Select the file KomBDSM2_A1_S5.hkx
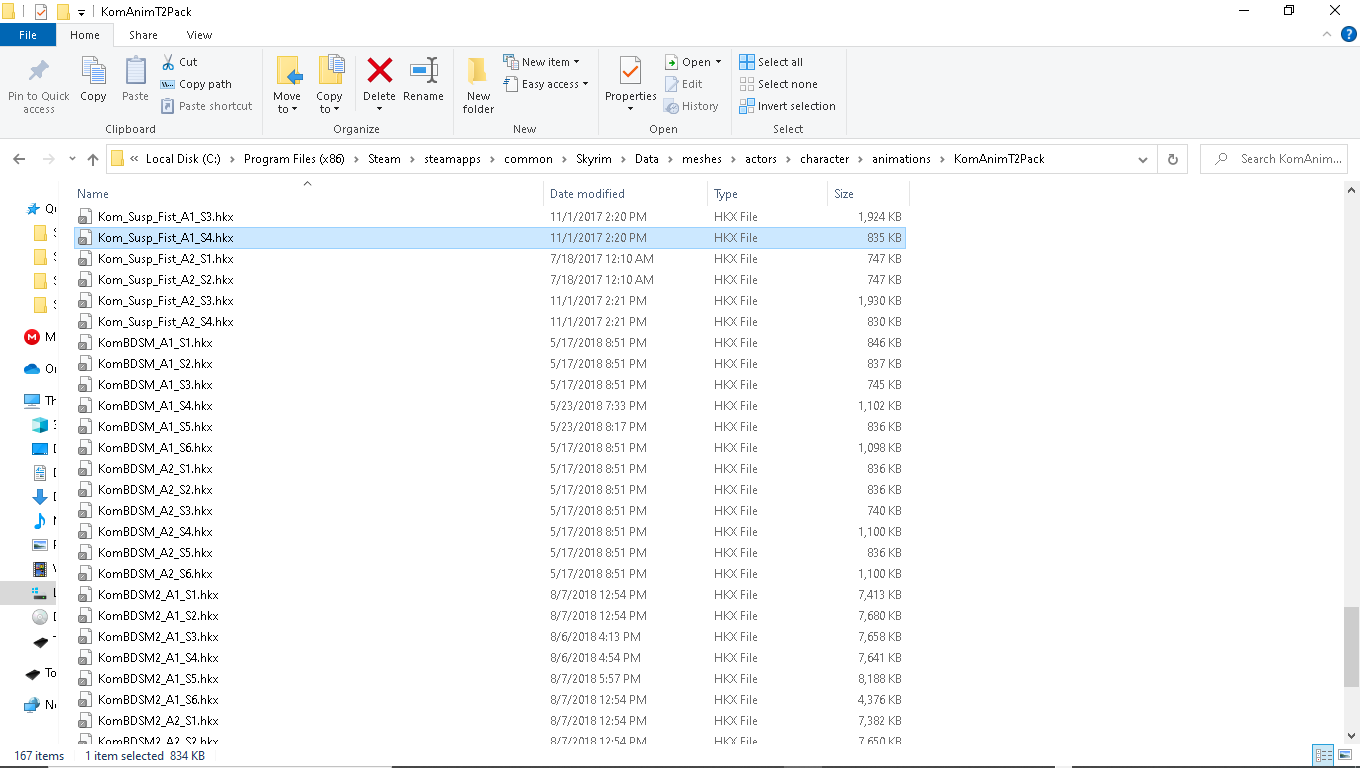The image size is (1360, 768). 490,679
